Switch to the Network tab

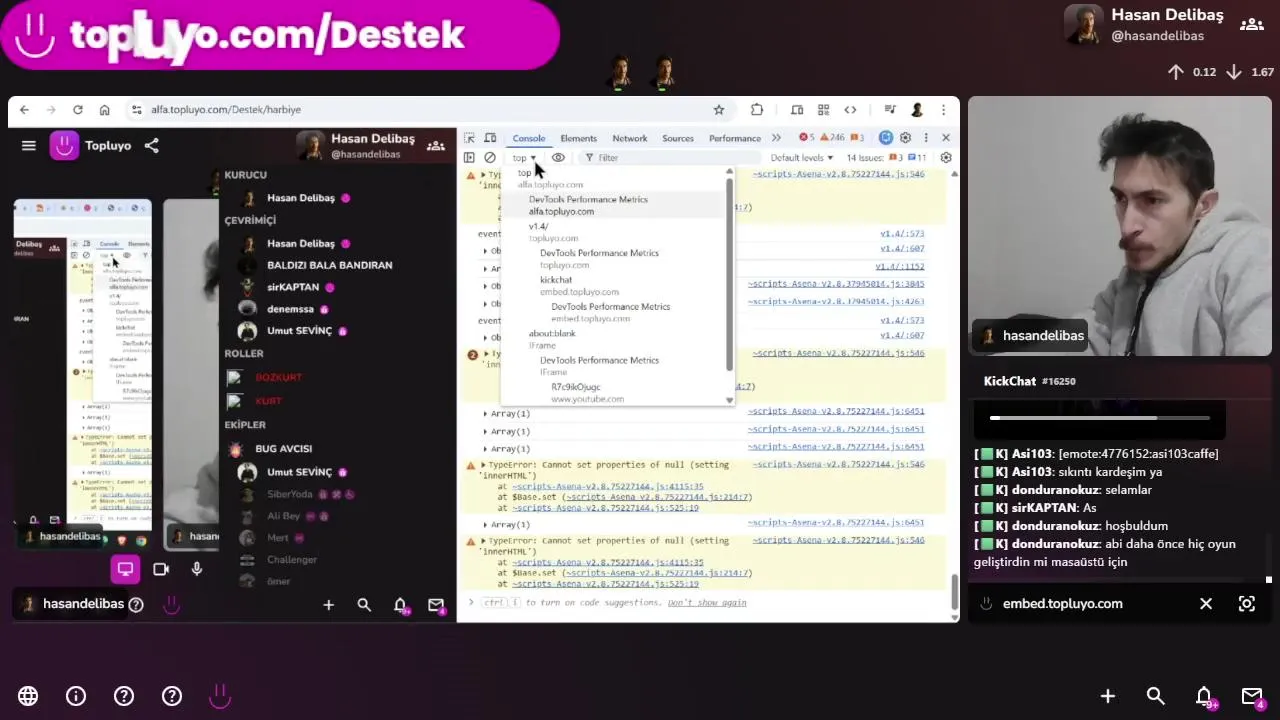tap(630, 139)
